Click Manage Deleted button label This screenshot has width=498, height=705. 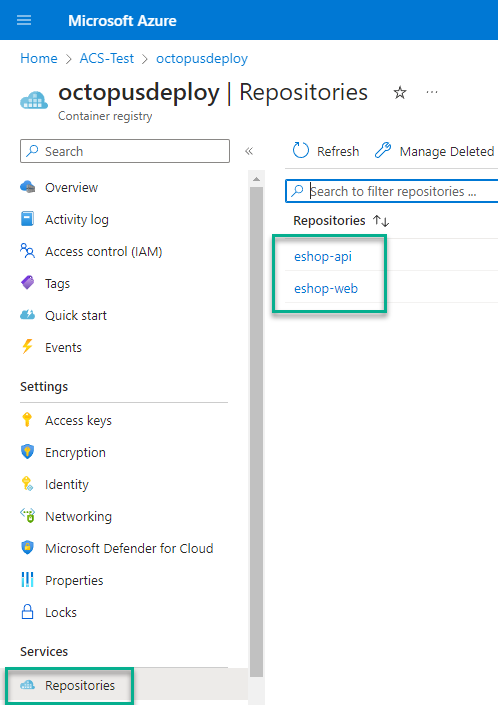tap(447, 152)
